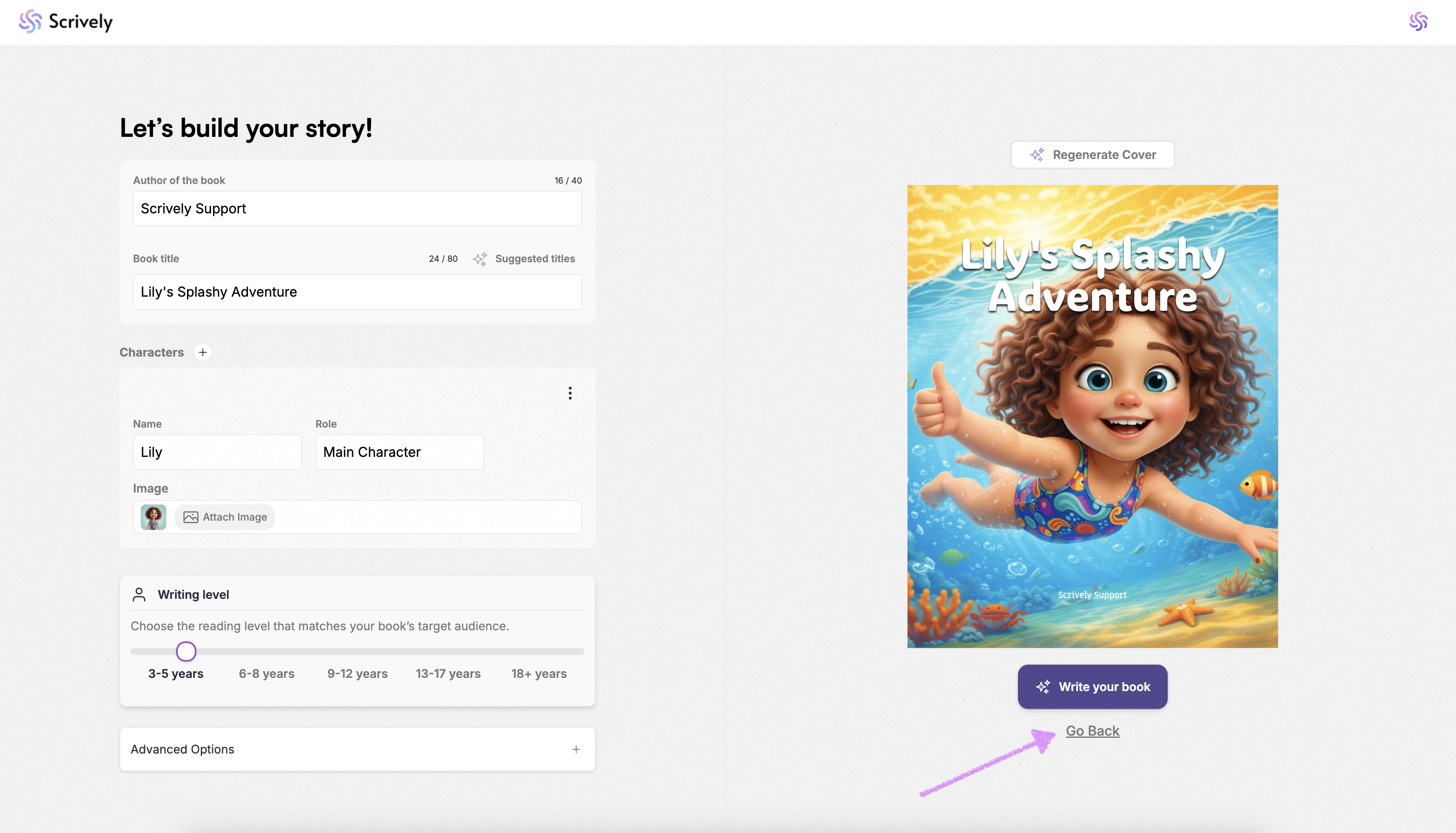Select the 9-12 years reading level
The image size is (1456, 833).
pyautogui.click(x=357, y=673)
